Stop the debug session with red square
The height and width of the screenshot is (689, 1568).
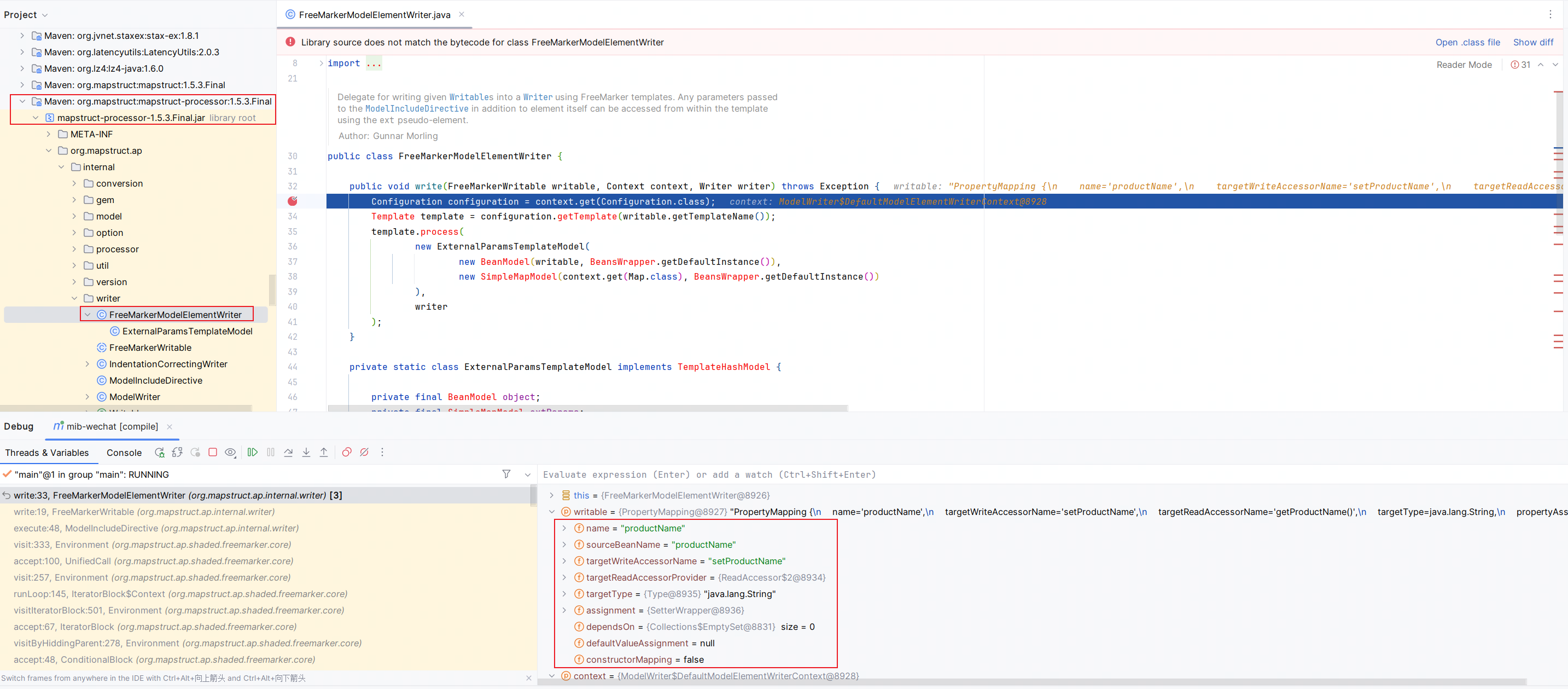212,452
